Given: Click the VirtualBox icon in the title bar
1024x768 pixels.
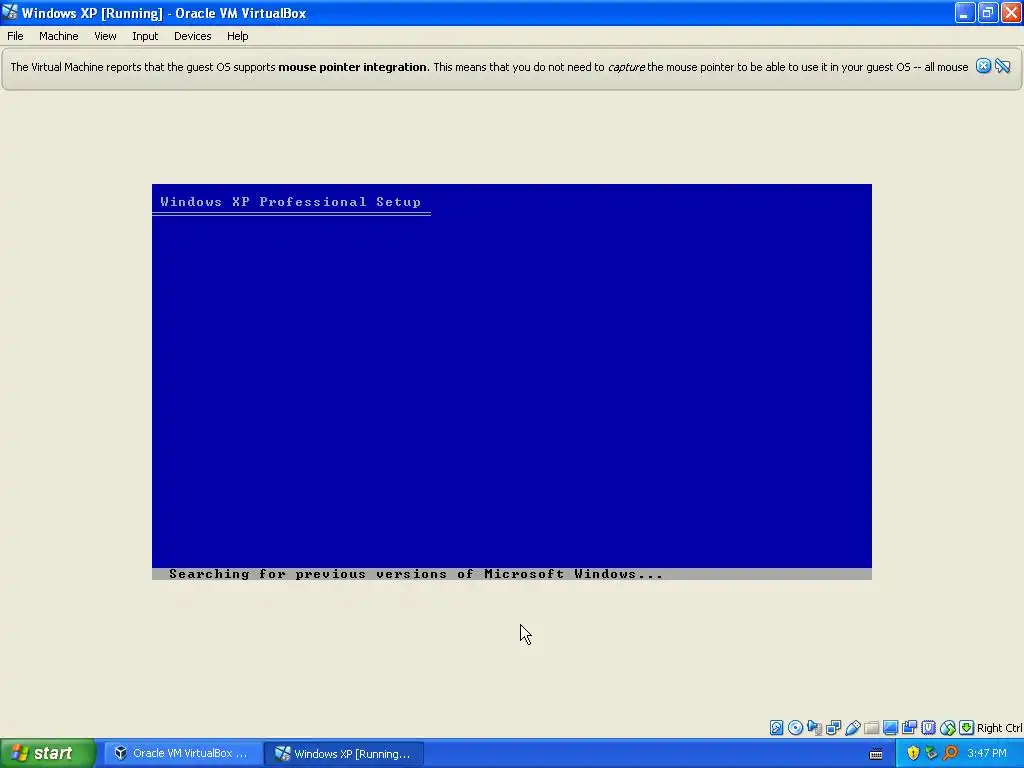Looking at the screenshot, I should pos(10,12).
